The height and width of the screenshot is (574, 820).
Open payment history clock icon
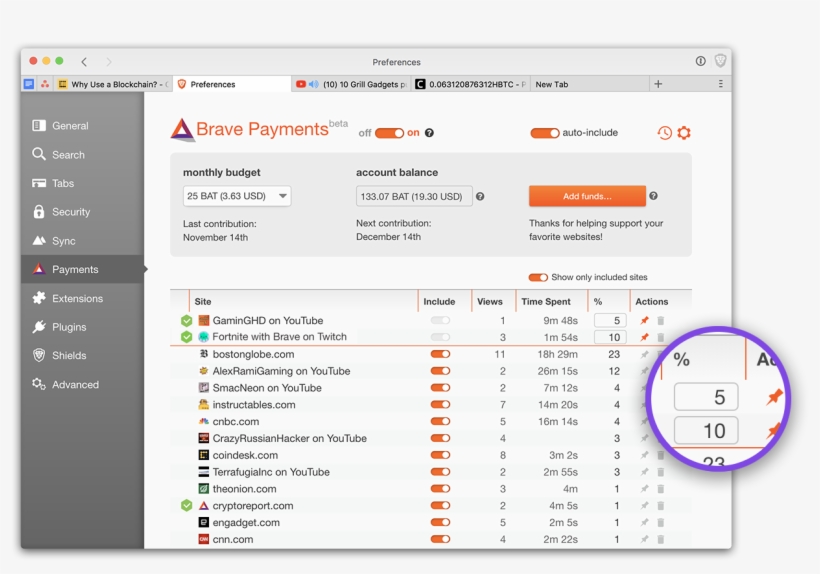point(664,133)
